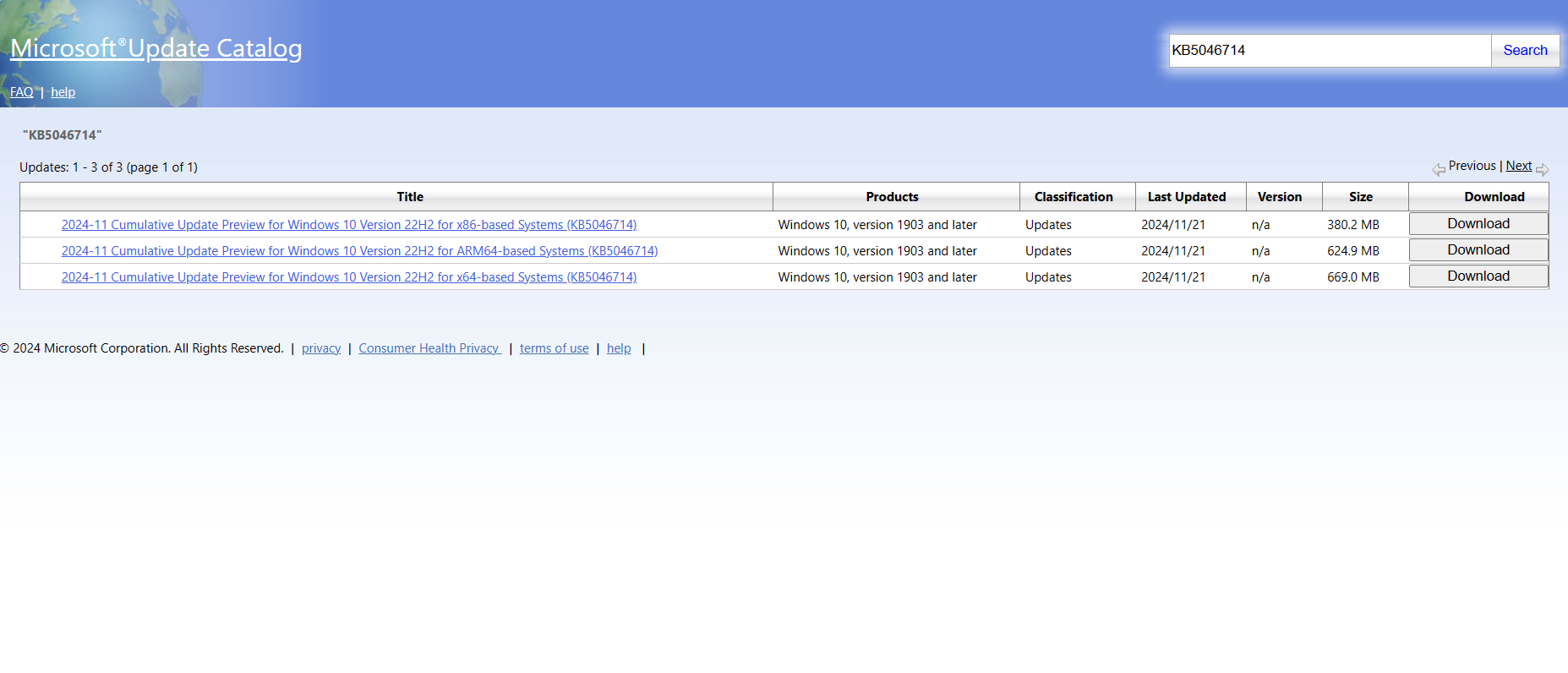Image resolution: width=1568 pixels, height=673 pixels.
Task: Sort by Size column header
Action: coord(1361,197)
